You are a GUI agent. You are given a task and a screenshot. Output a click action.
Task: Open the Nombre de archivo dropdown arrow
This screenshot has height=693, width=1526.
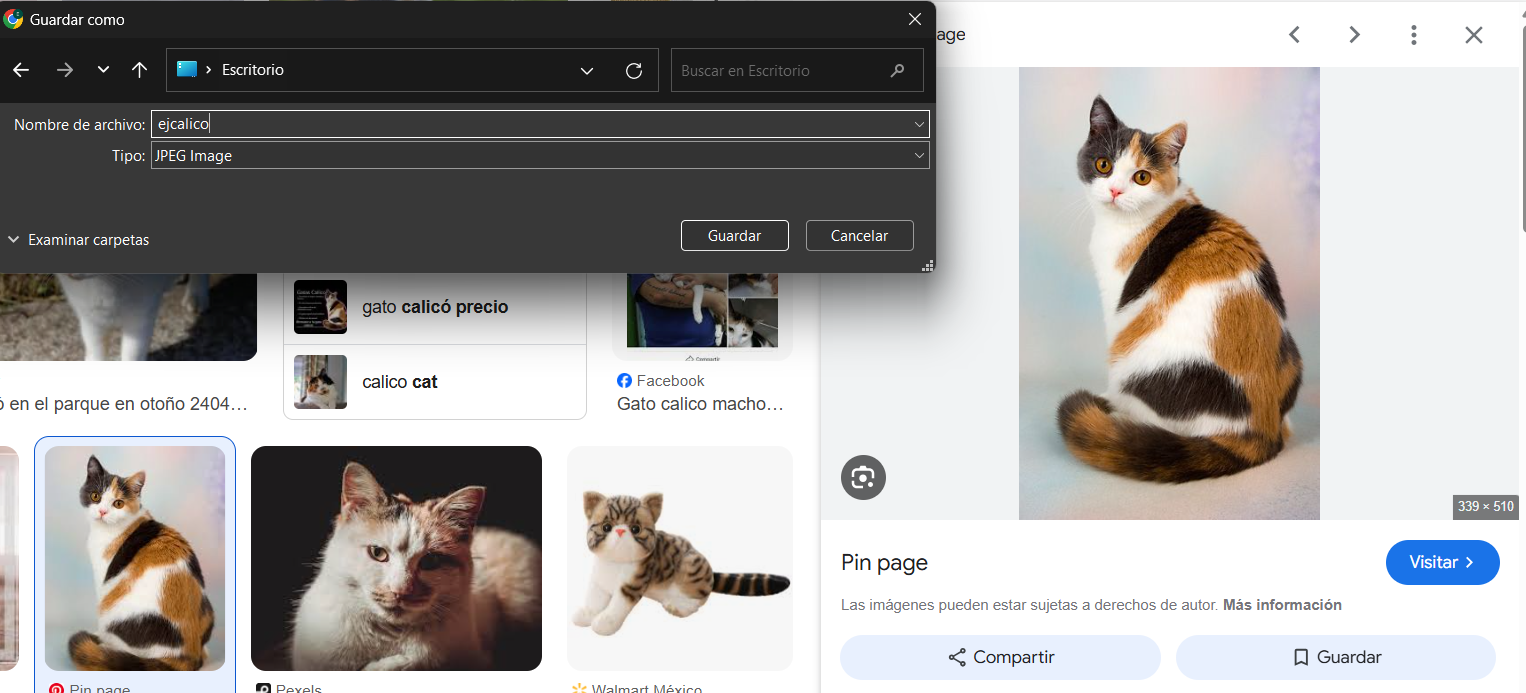tap(918, 124)
